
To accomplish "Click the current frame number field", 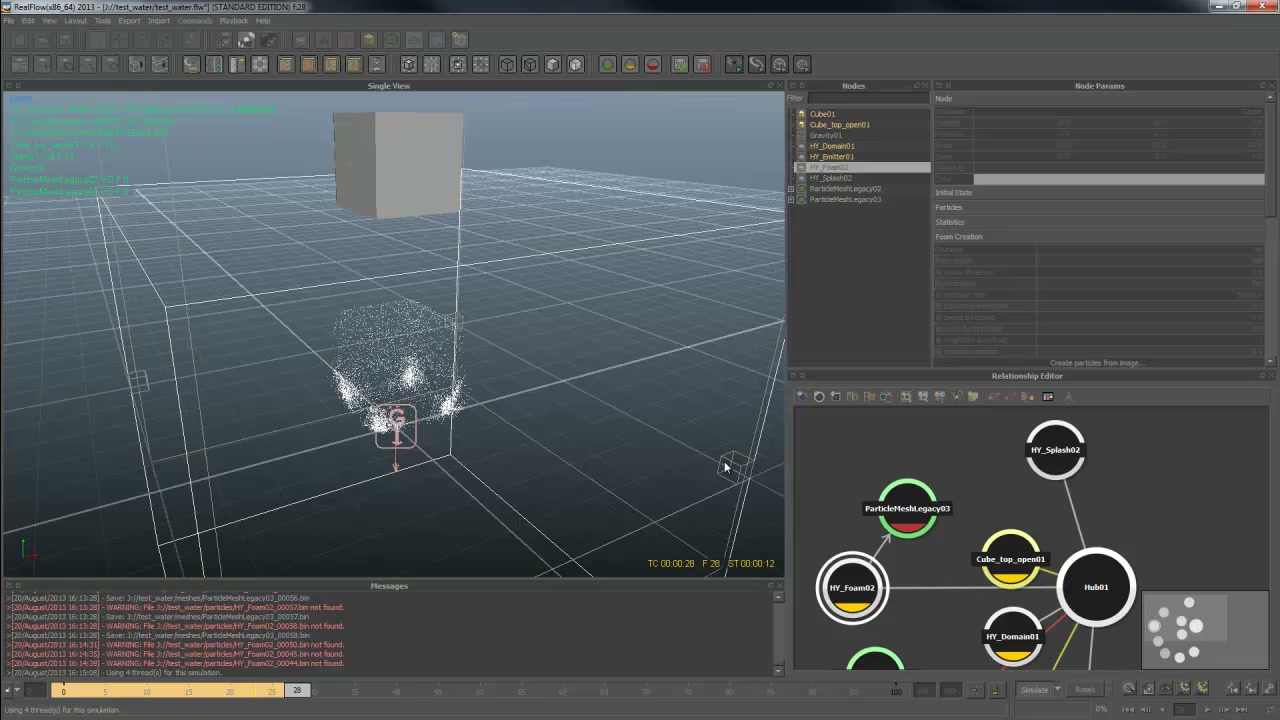I will pyautogui.click(x=1184, y=710).
